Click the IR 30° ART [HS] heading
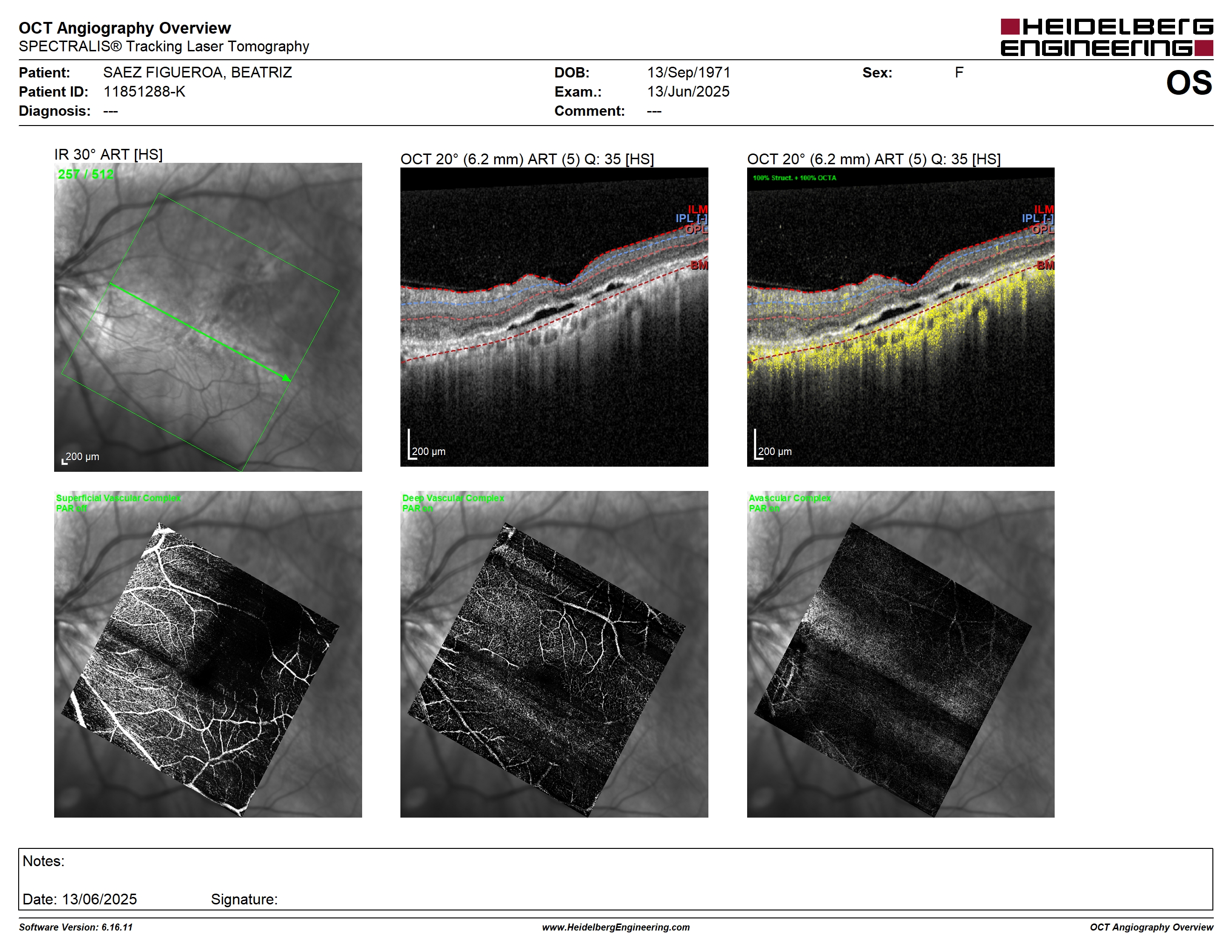The image size is (1232, 952). [108, 154]
